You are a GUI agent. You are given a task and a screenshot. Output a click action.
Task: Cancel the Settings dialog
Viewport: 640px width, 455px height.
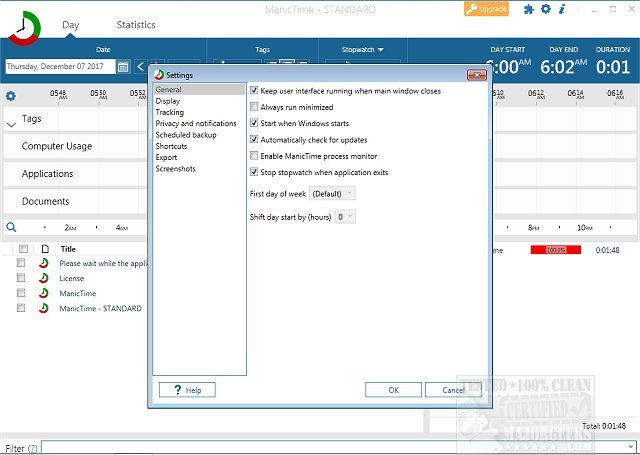[453, 390]
